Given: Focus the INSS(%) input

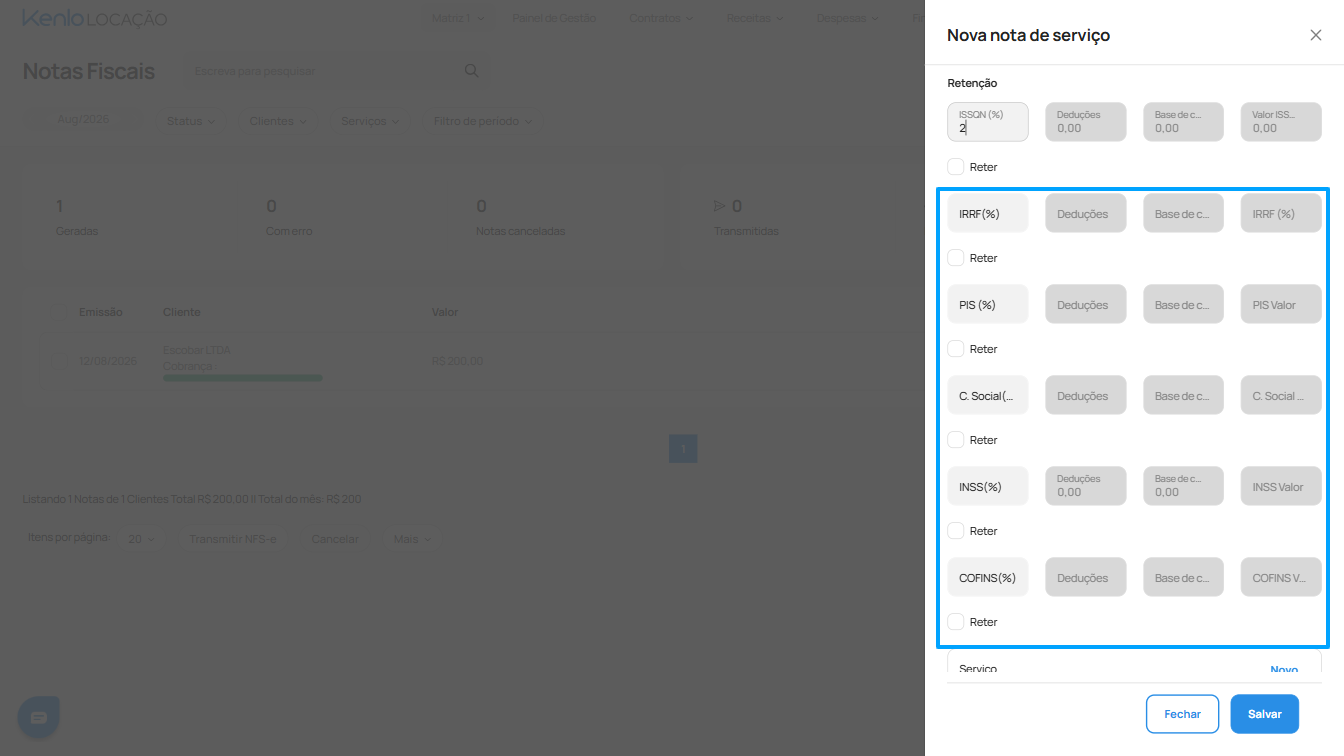Looking at the screenshot, I should pos(988,486).
